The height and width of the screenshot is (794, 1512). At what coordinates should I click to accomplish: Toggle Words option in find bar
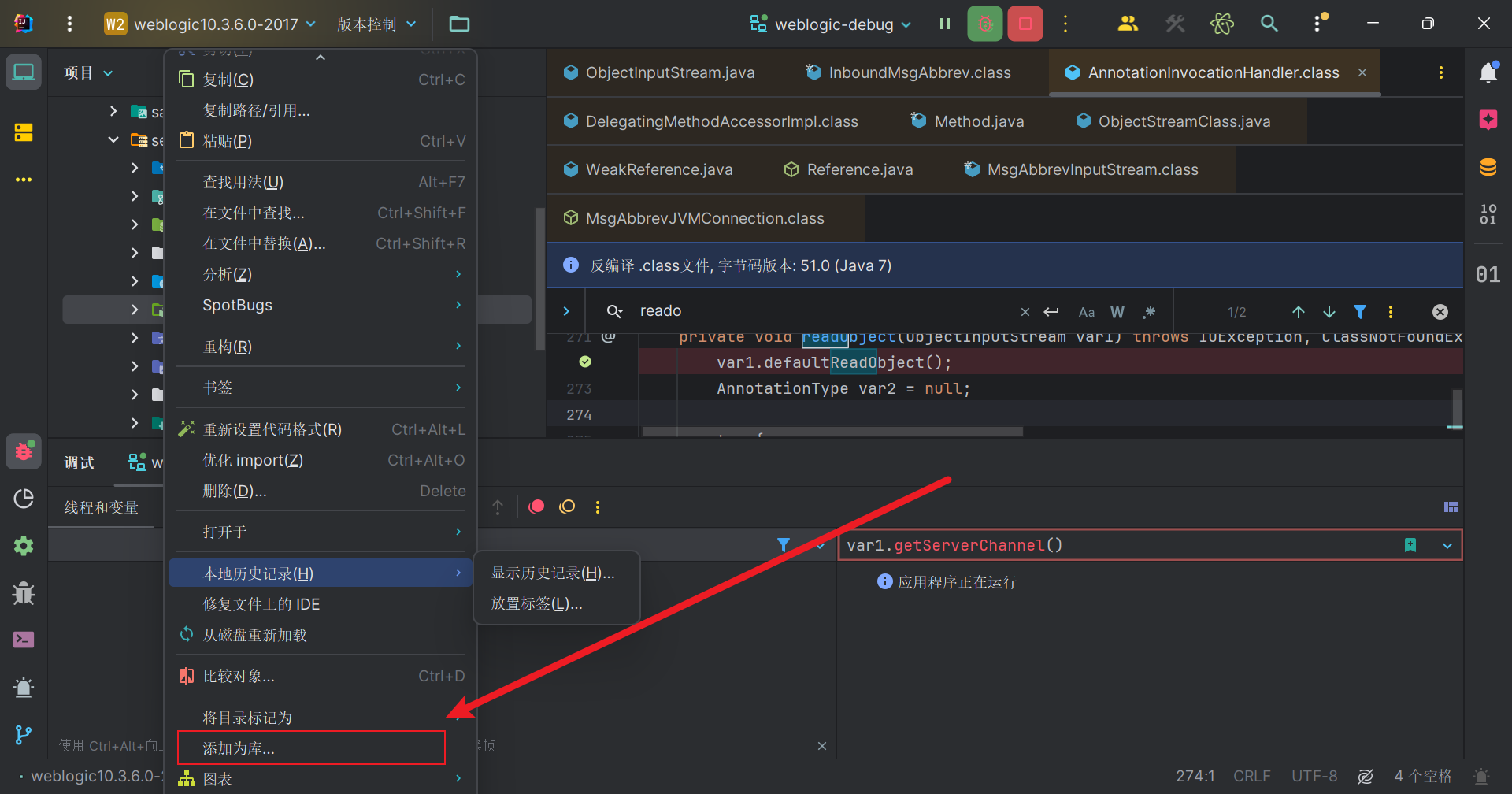(x=1117, y=312)
